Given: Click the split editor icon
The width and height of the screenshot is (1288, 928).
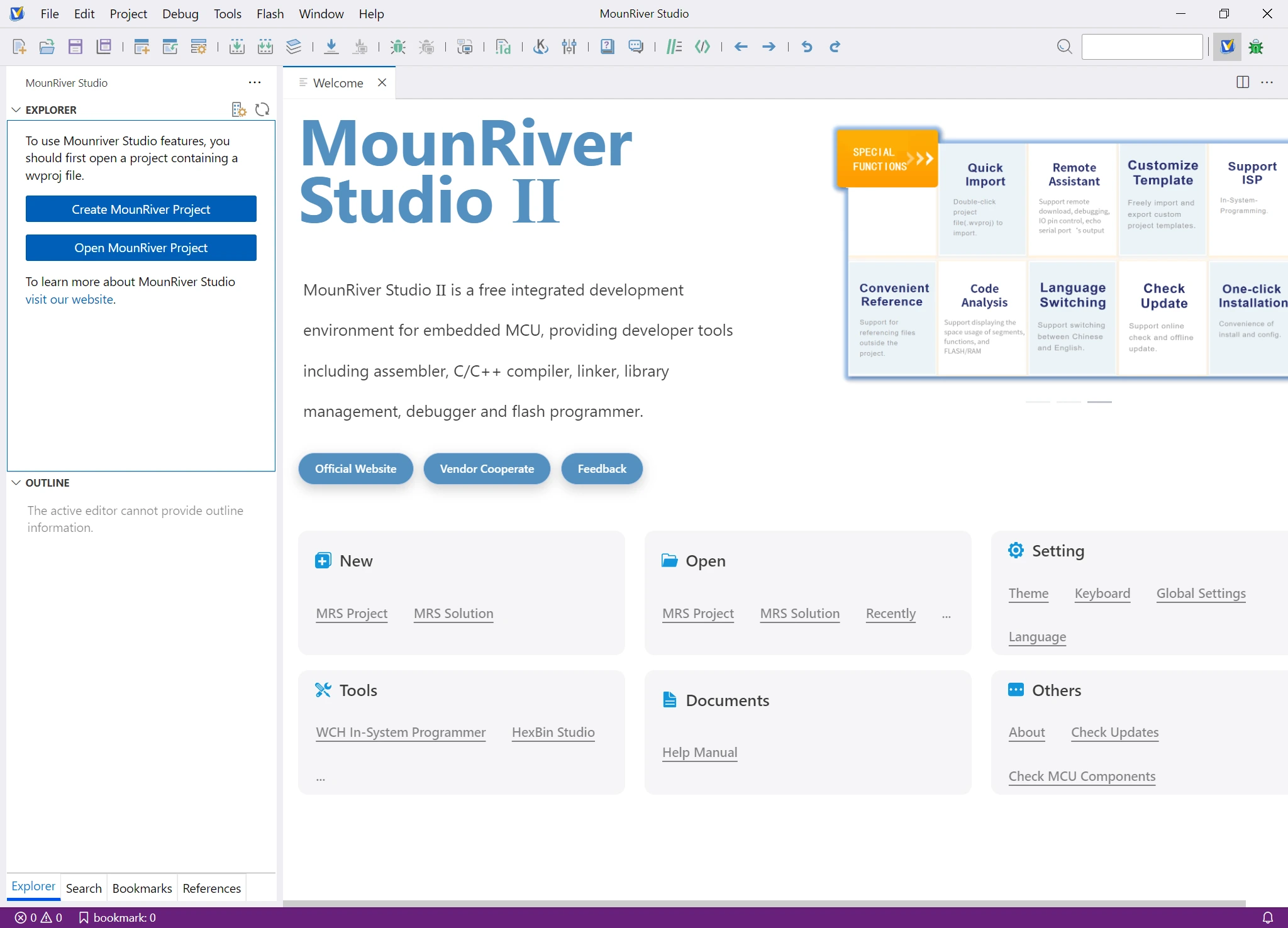Looking at the screenshot, I should (x=1243, y=82).
